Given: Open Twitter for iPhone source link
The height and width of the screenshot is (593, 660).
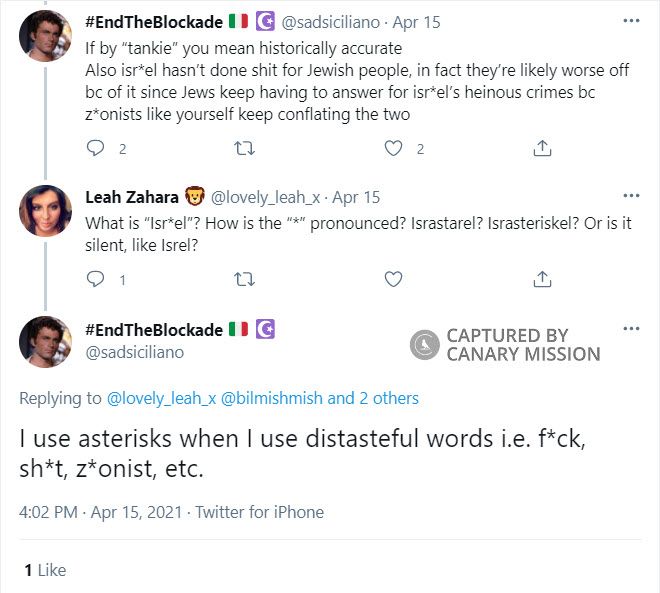Looking at the screenshot, I should coord(259,512).
